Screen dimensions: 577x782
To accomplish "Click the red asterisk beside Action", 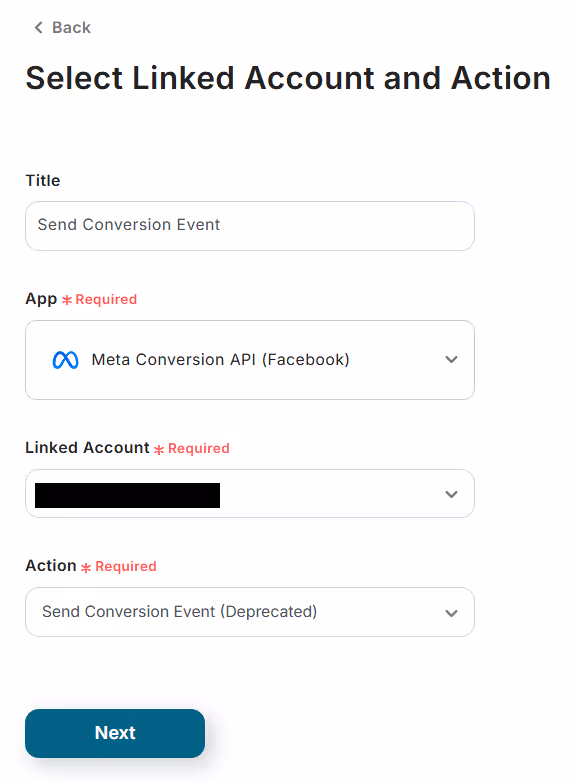I will [86, 568].
